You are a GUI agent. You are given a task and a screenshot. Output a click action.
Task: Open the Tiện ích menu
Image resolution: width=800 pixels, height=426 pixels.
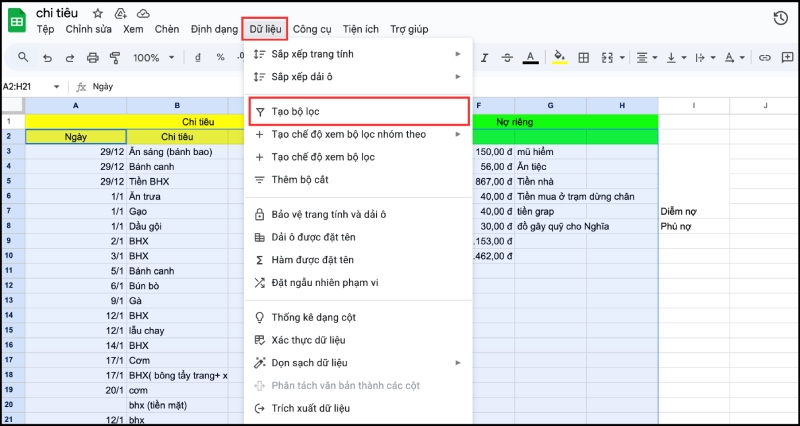[361, 29]
